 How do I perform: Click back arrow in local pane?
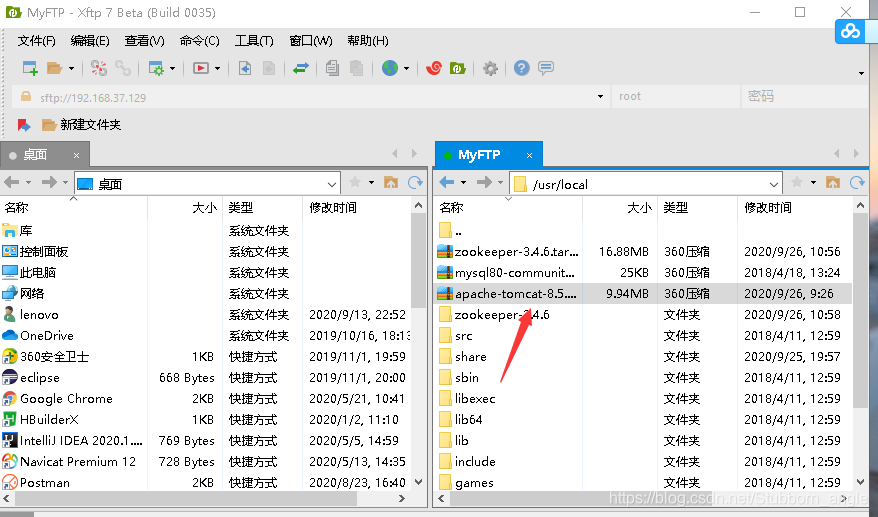coord(12,183)
